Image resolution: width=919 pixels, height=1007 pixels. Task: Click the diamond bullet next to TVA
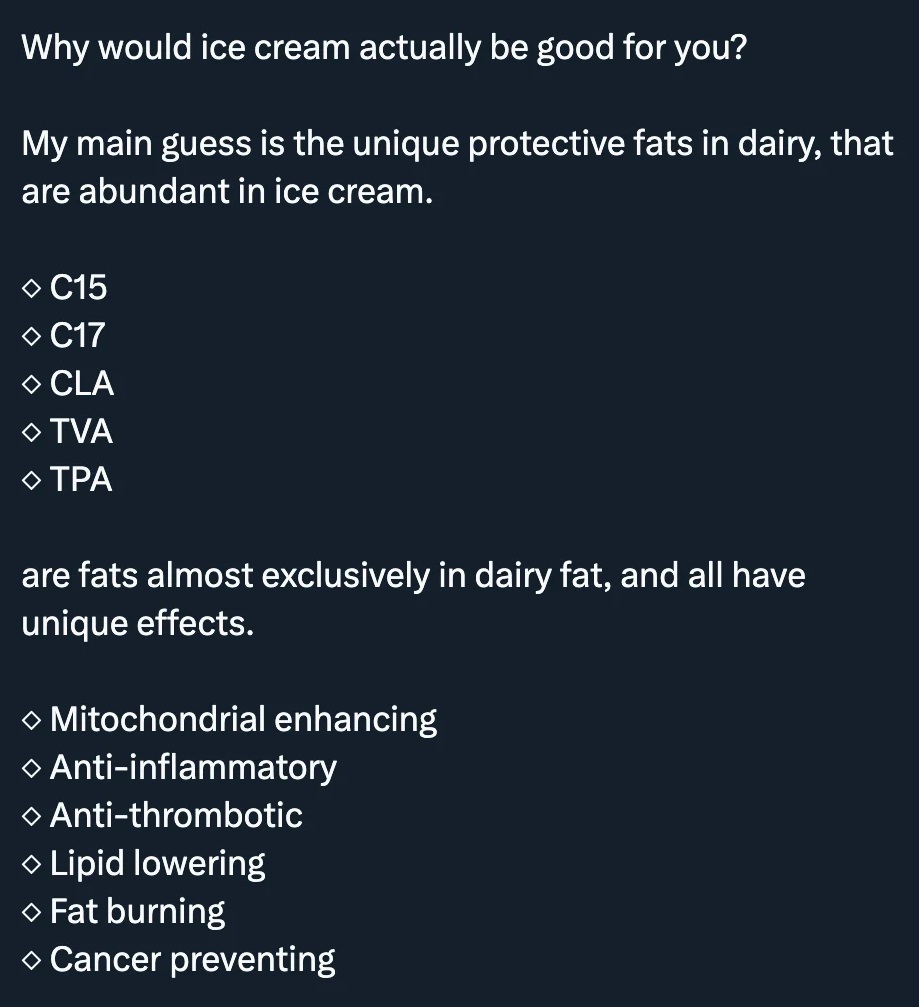(x=32, y=433)
